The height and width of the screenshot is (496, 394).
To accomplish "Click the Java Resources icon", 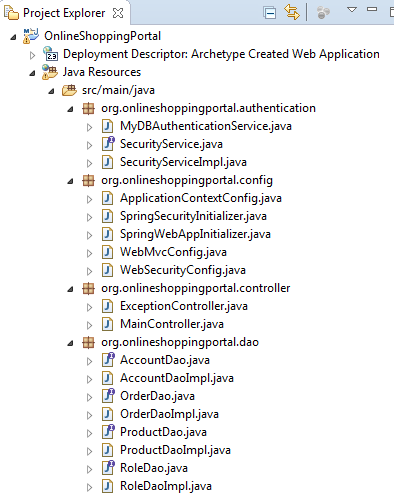I will 50,72.
